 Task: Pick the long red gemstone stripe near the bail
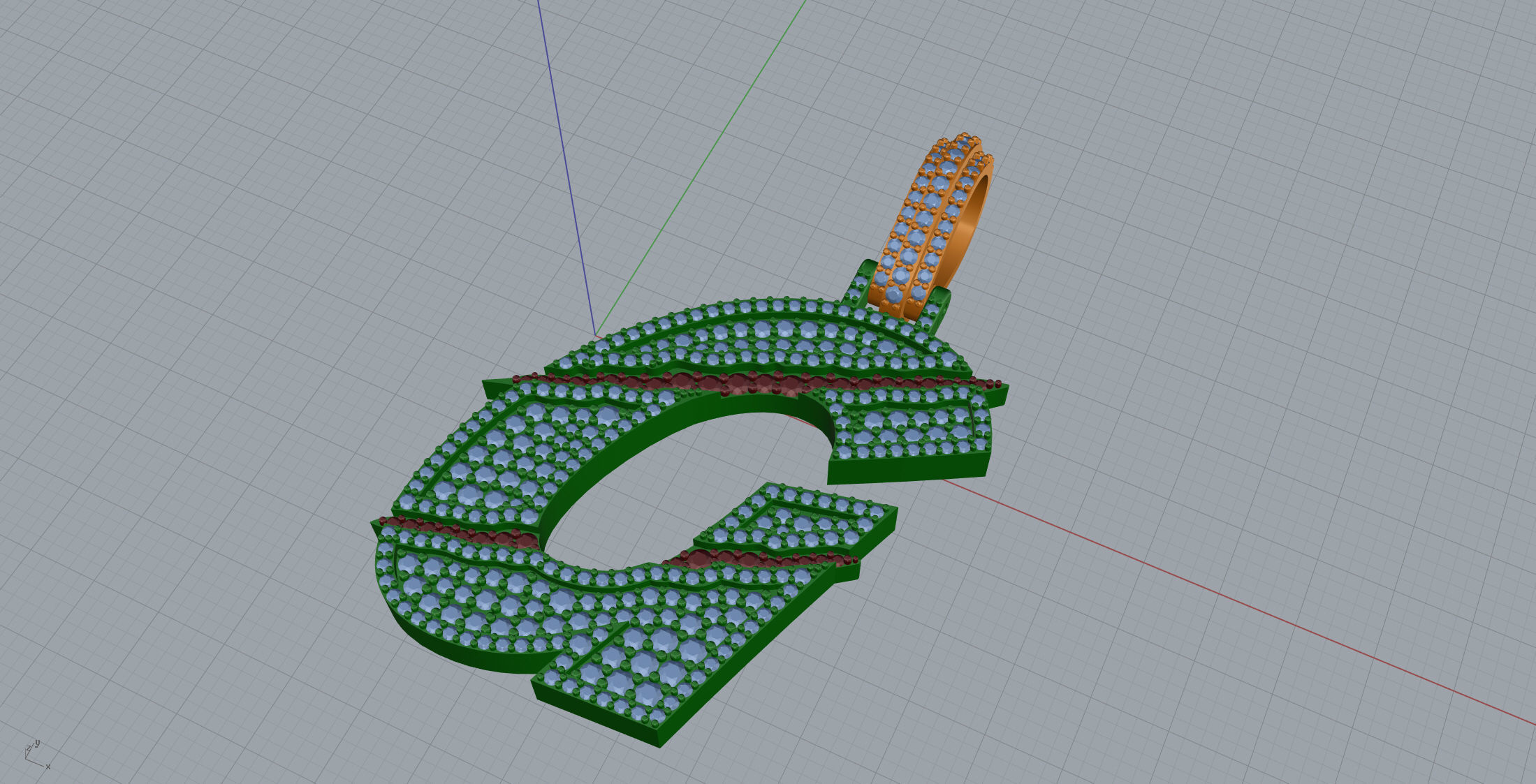pos(758,383)
